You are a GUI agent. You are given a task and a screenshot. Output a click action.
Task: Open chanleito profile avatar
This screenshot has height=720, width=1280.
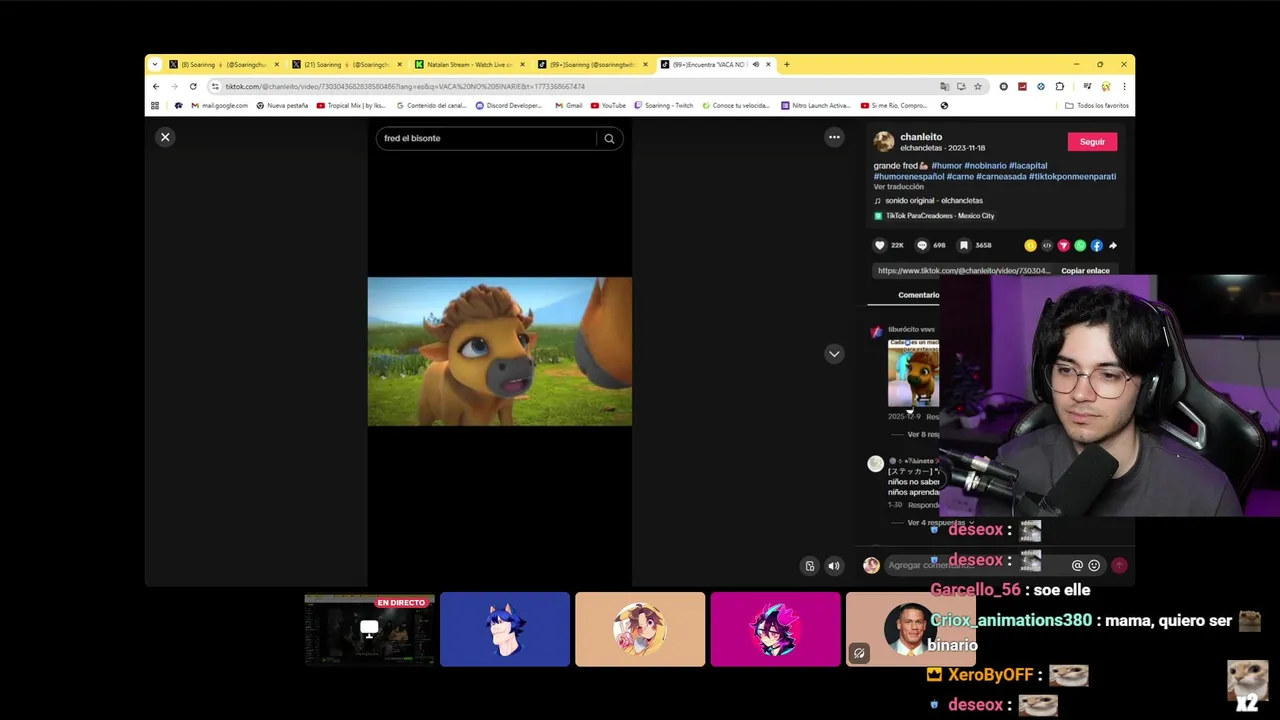[884, 142]
